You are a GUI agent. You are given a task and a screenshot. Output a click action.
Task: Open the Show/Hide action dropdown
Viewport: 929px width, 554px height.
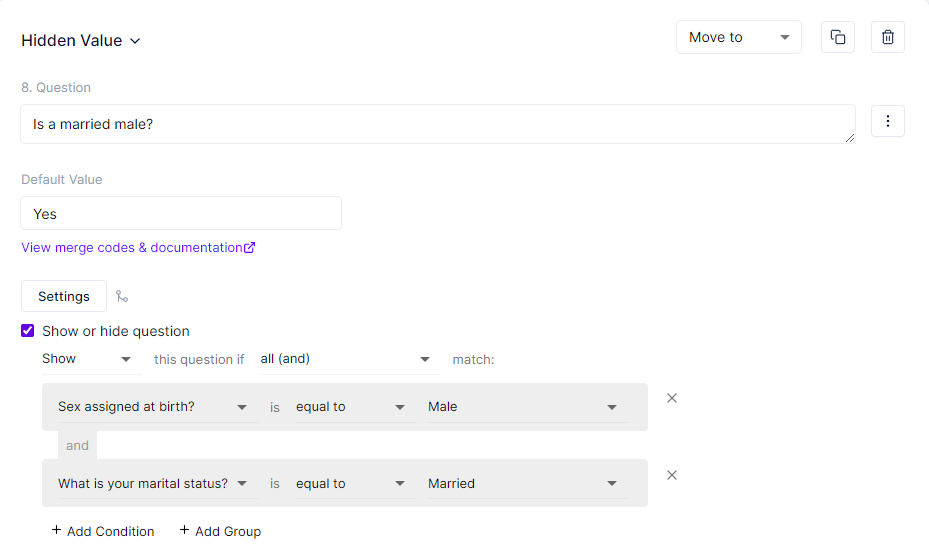[x=90, y=359]
